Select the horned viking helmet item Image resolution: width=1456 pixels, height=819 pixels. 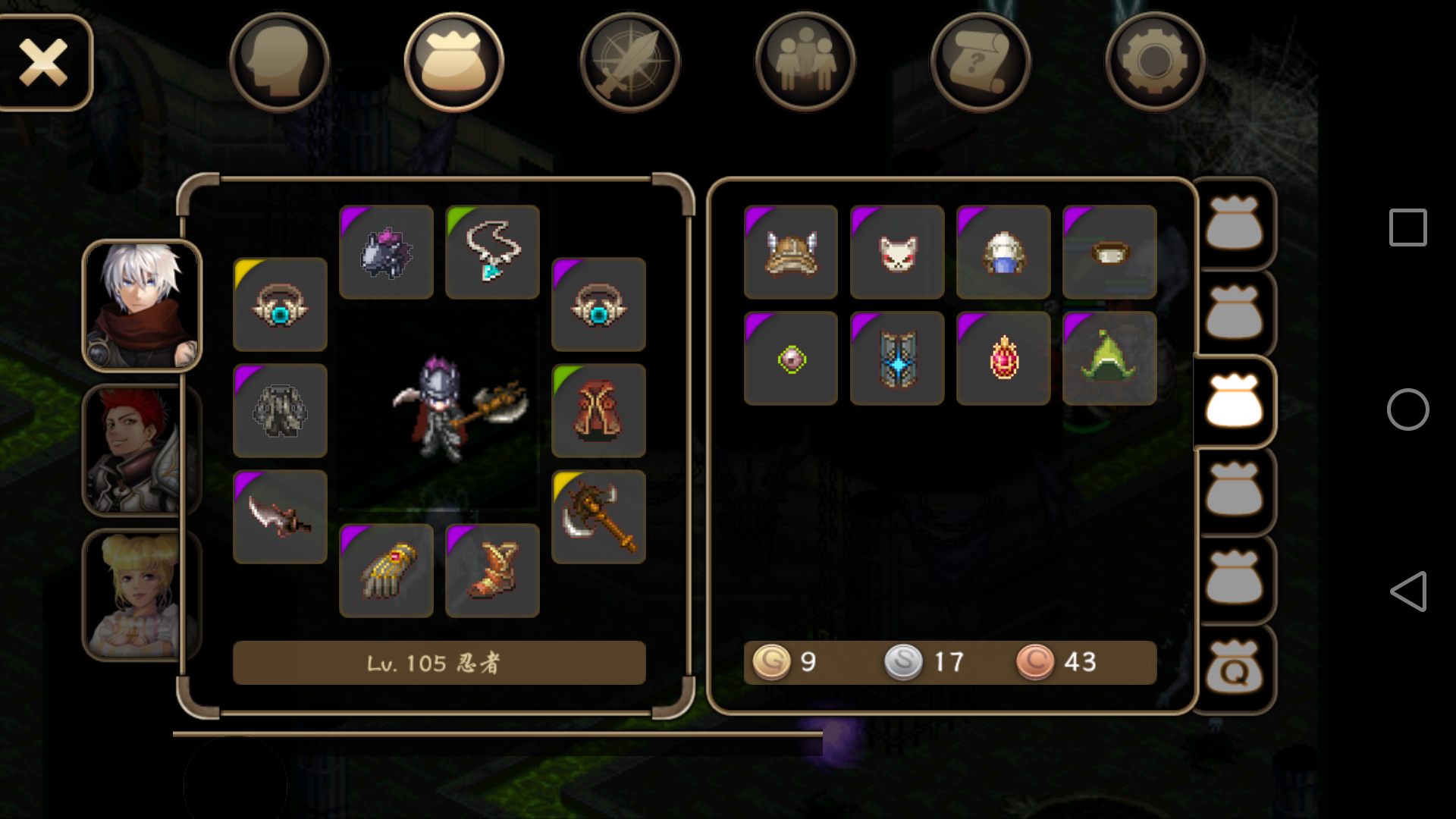click(x=791, y=252)
